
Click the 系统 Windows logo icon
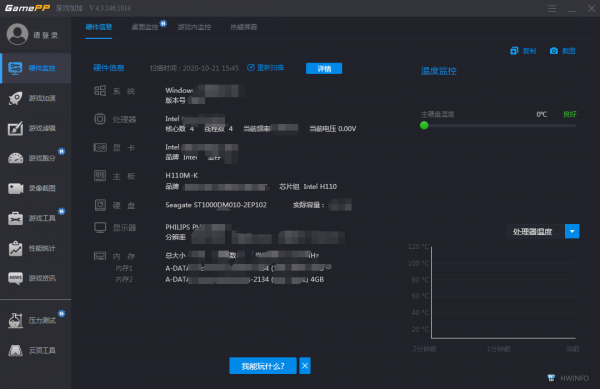pyautogui.click(x=100, y=91)
